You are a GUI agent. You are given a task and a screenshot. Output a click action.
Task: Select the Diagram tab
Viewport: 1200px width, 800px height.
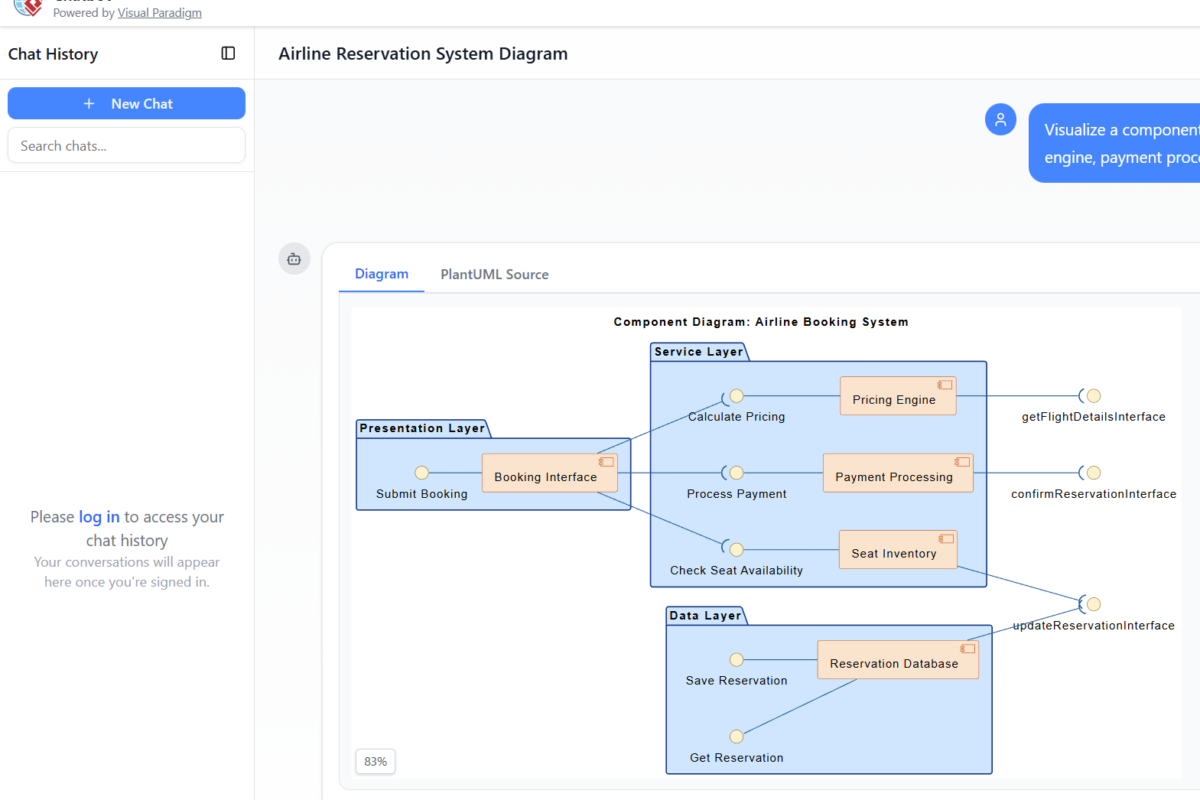(x=381, y=274)
